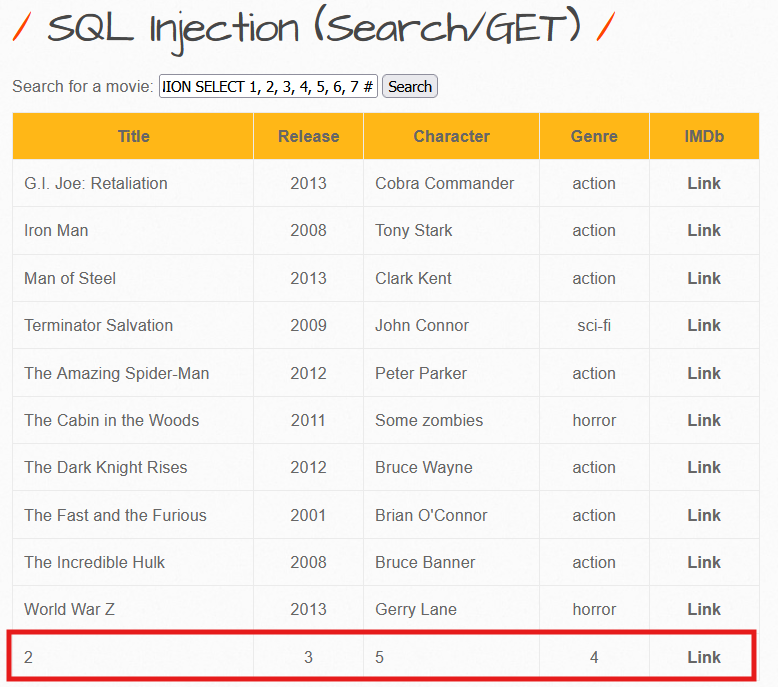Image resolution: width=778 pixels, height=687 pixels.
Task: Select the Genre column header
Action: (594, 136)
